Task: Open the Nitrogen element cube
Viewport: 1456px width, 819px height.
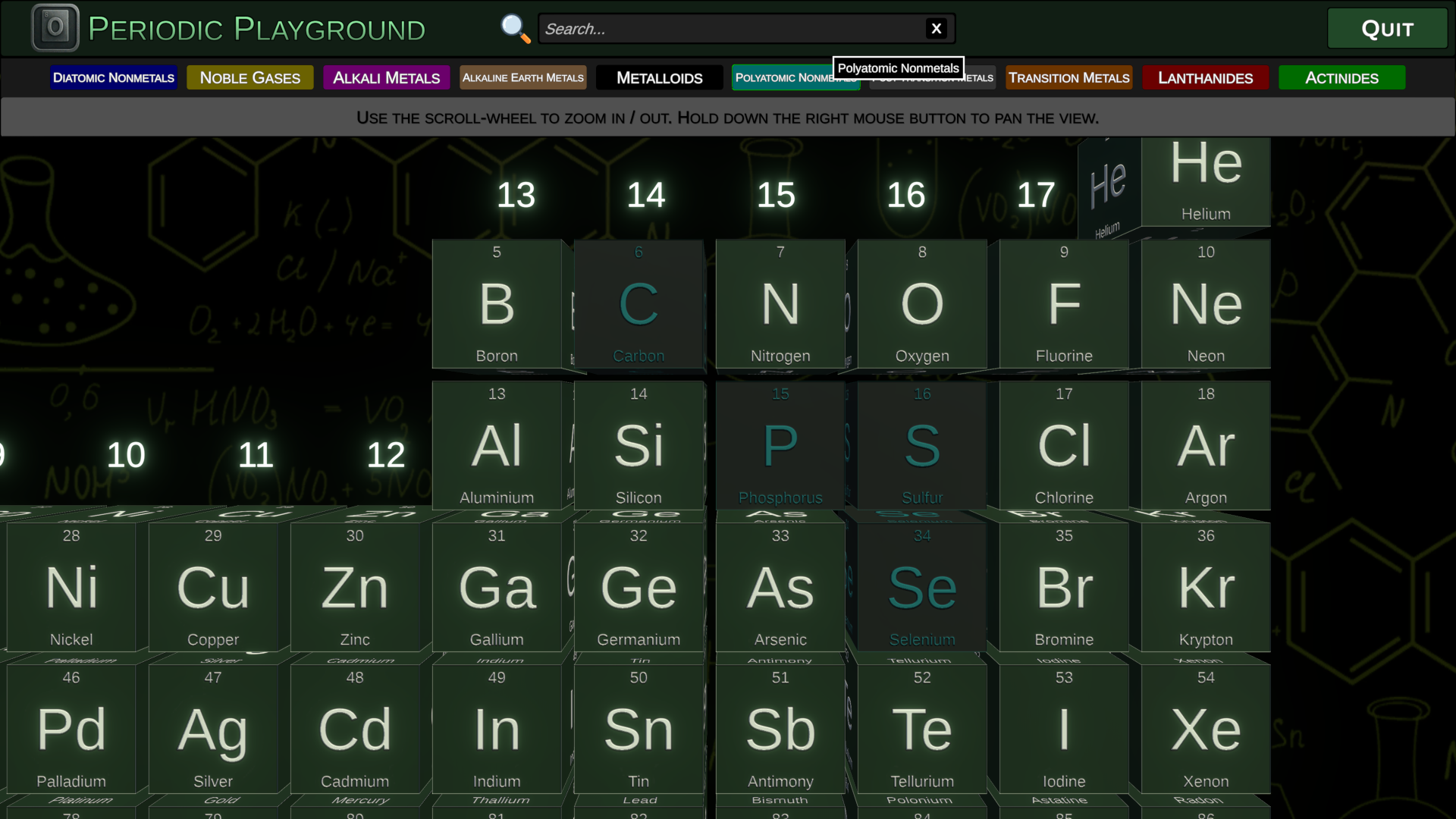Action: 780,304
